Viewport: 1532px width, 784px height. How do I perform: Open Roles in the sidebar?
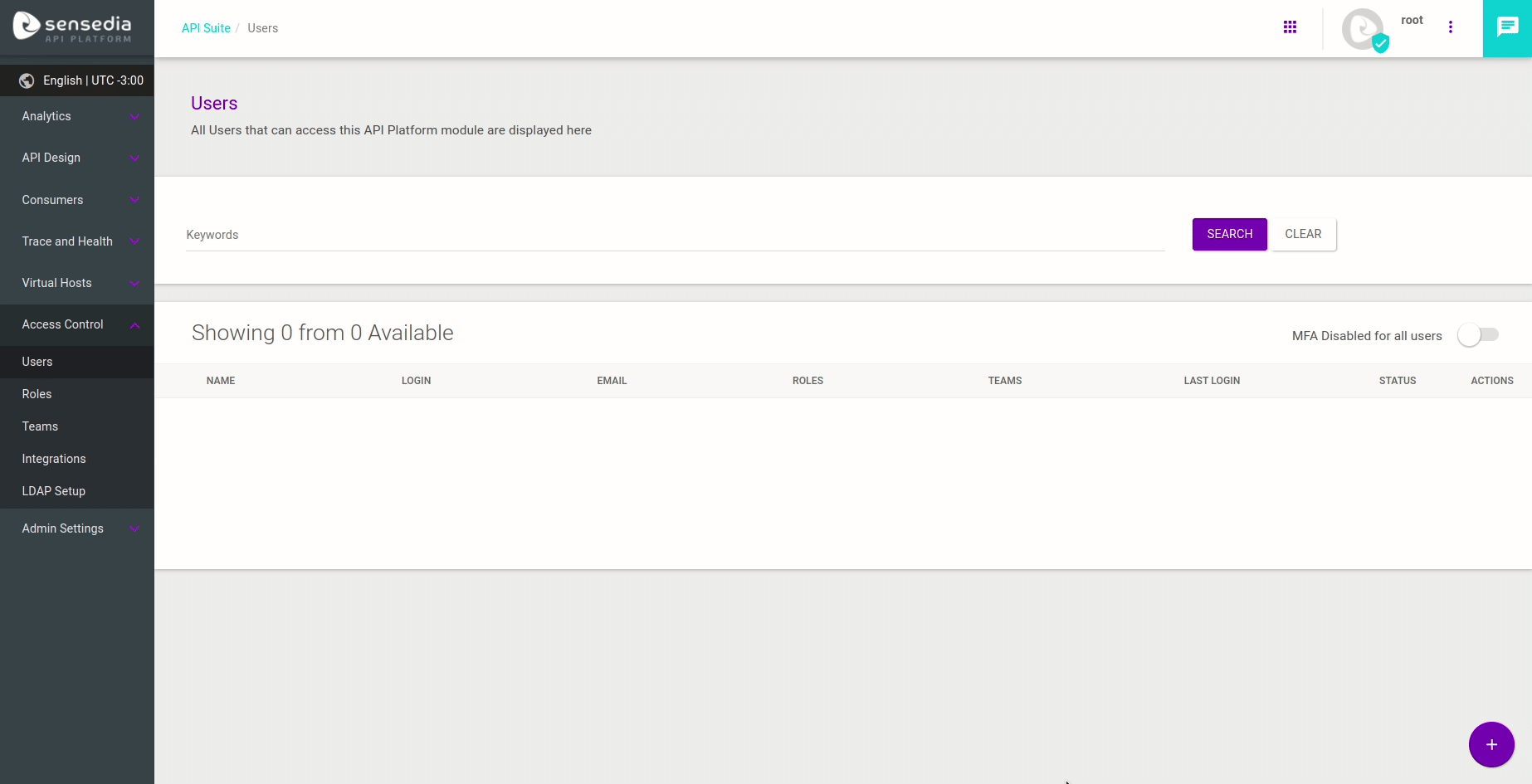pos(37,394)
